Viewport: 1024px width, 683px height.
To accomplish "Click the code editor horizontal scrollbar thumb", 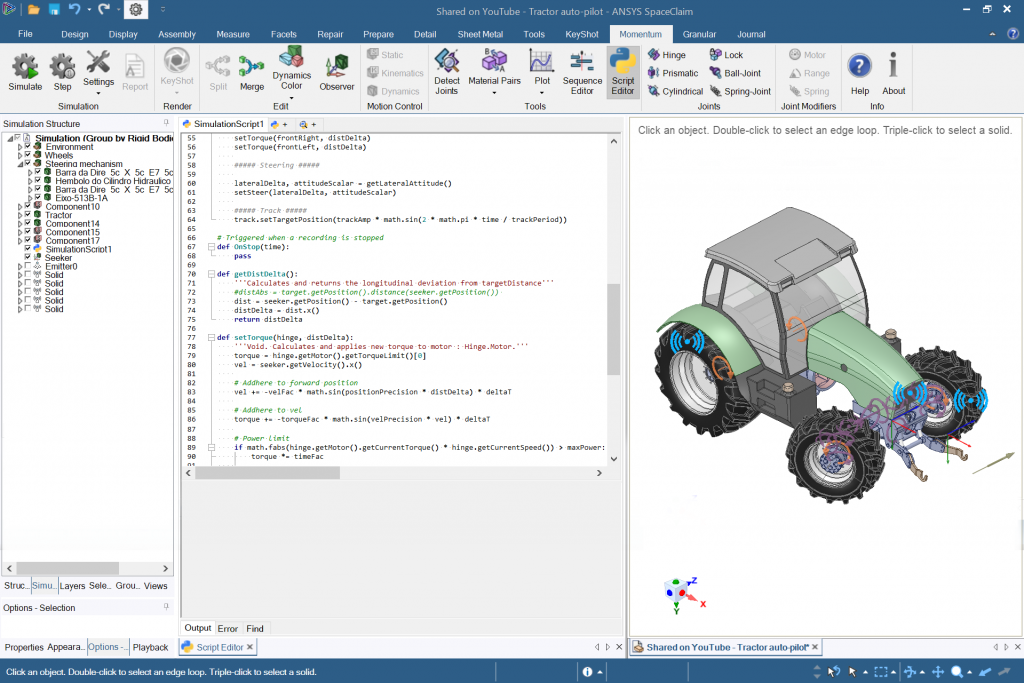I will click(x=268, y=473).
